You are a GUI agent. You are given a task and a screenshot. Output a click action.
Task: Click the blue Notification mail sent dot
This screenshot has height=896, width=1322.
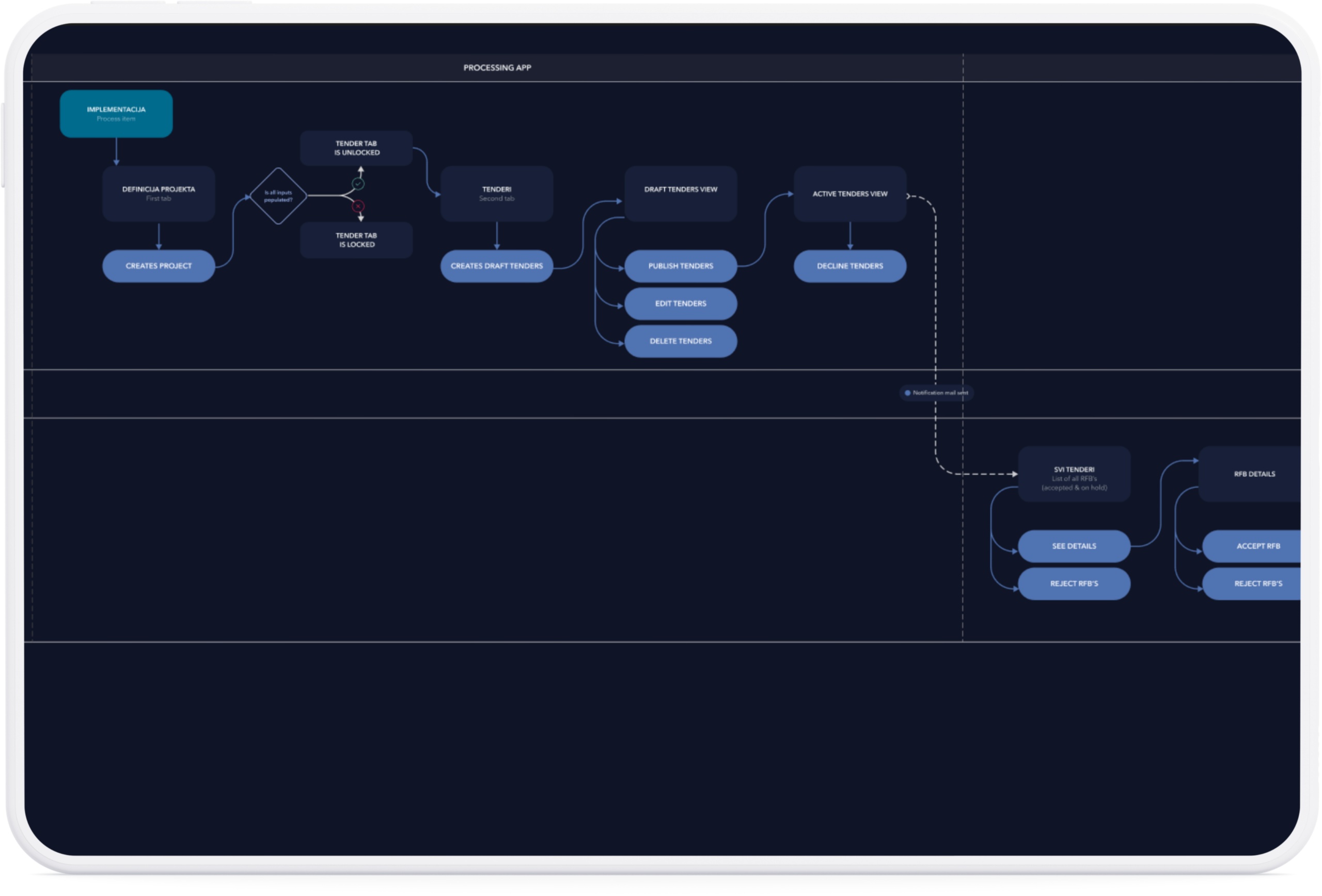pyautogui.click(x=907, y=392)
